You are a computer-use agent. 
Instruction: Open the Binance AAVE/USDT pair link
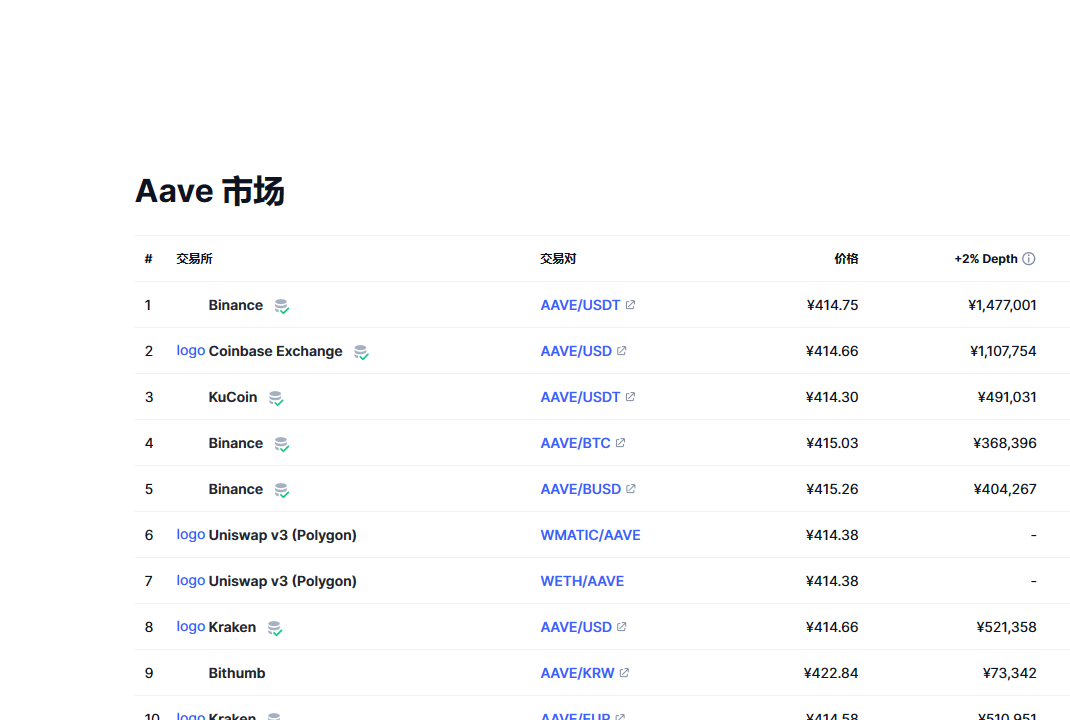pos(580,305)
